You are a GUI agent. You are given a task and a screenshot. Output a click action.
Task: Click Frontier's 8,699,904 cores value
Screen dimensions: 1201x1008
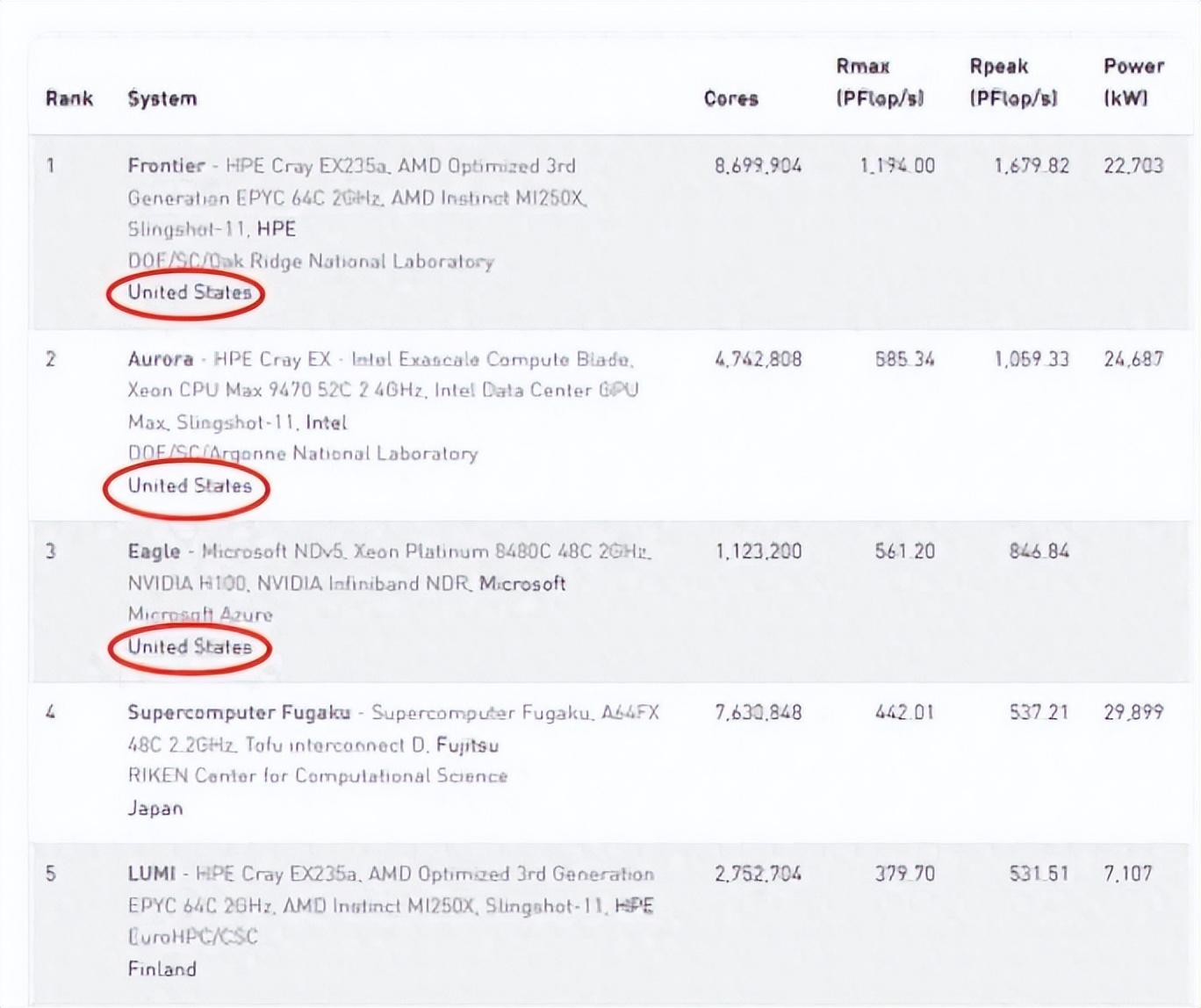pos(758,166)
